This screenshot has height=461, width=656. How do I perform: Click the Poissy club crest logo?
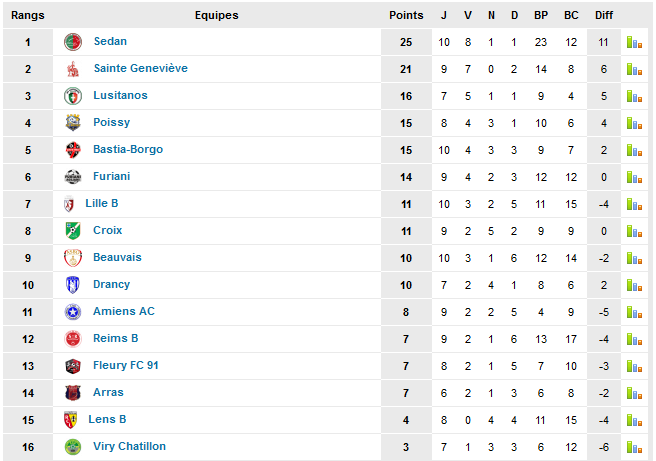73,123
